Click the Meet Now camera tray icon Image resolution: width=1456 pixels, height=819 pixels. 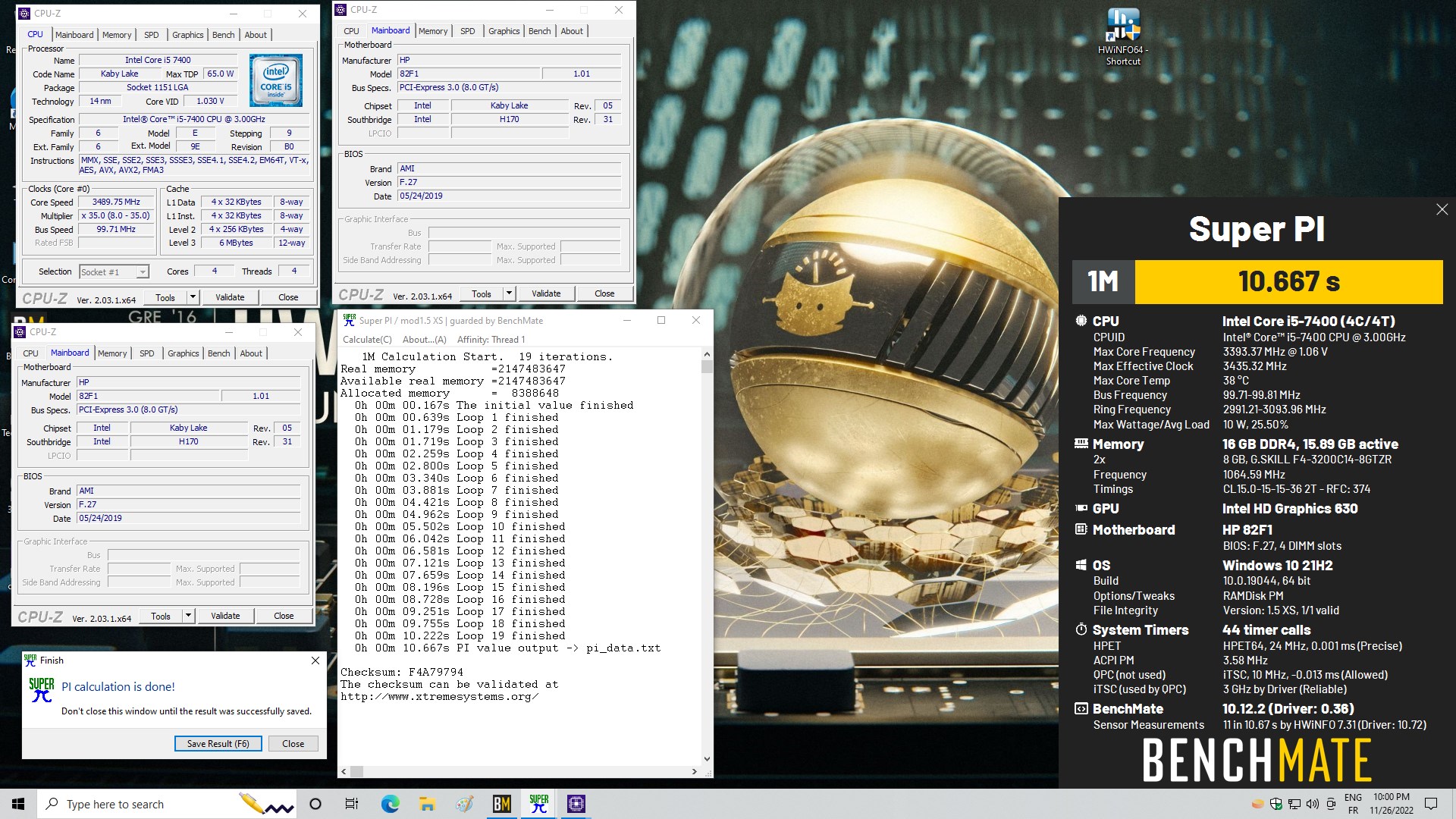[x=1330, y=804]
